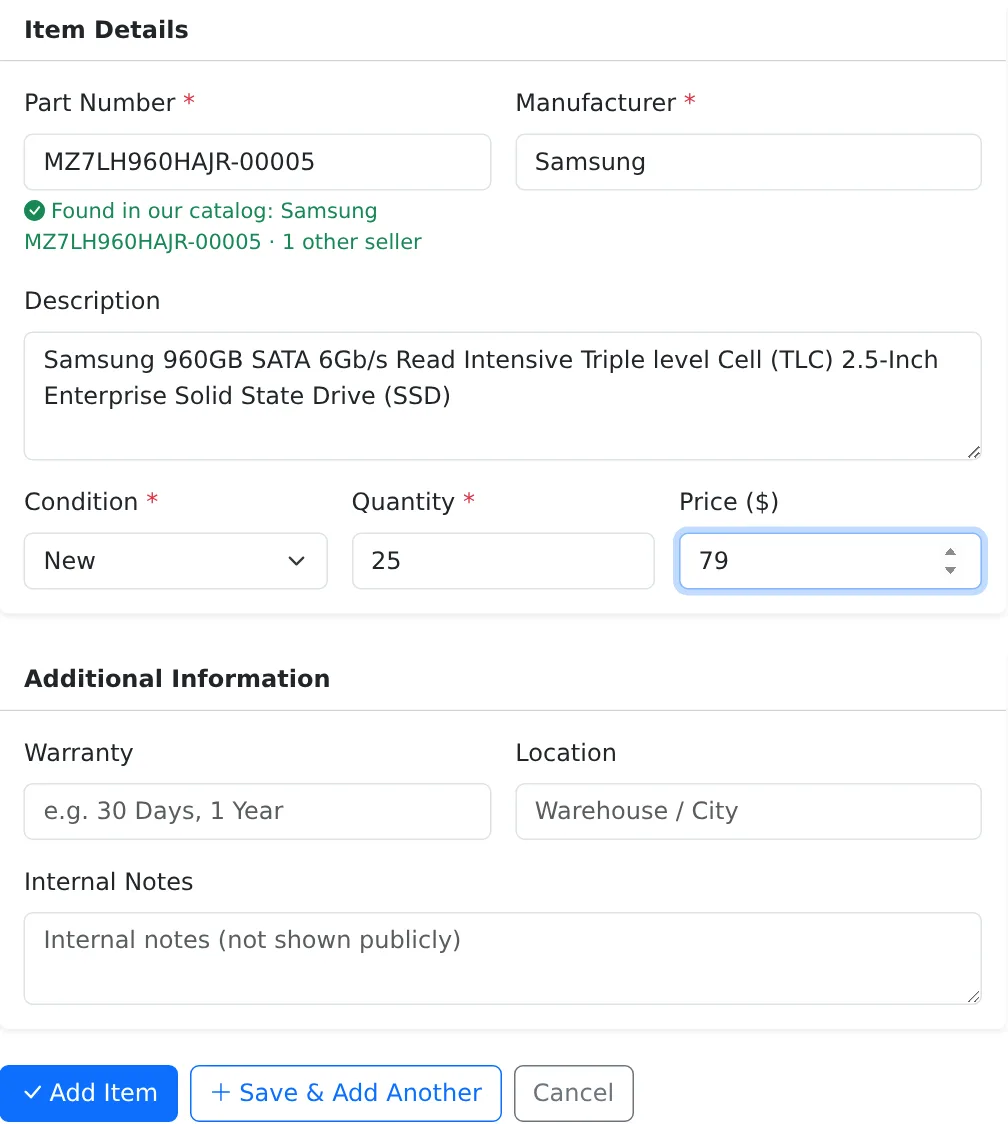This screenshot has width=1008, height=1124.
Task: Click the Description label
Action: (x=92, y=301)
